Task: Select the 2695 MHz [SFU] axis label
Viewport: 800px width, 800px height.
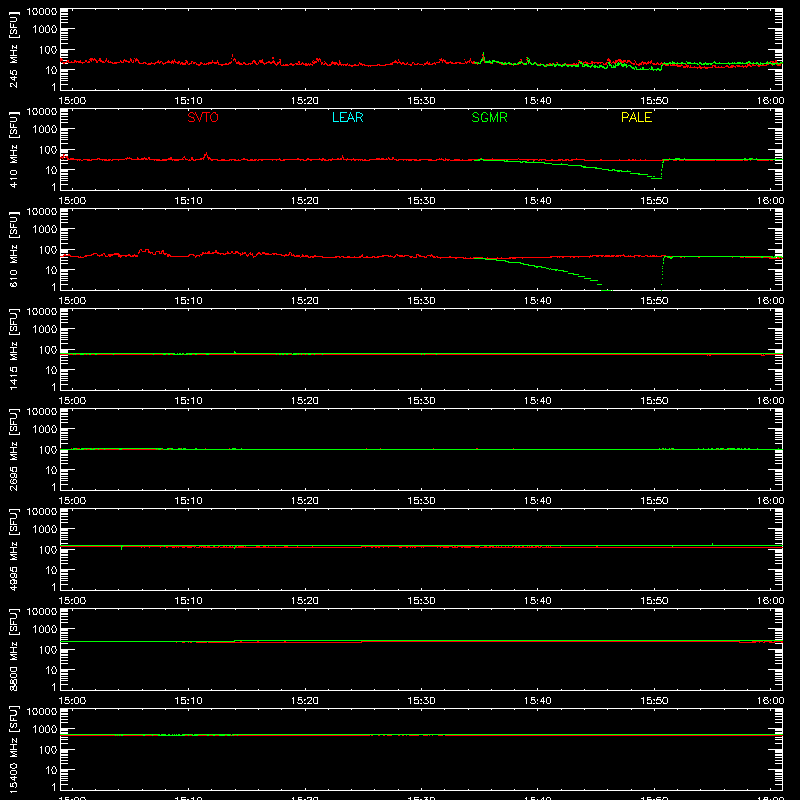Action: [13, 449]
